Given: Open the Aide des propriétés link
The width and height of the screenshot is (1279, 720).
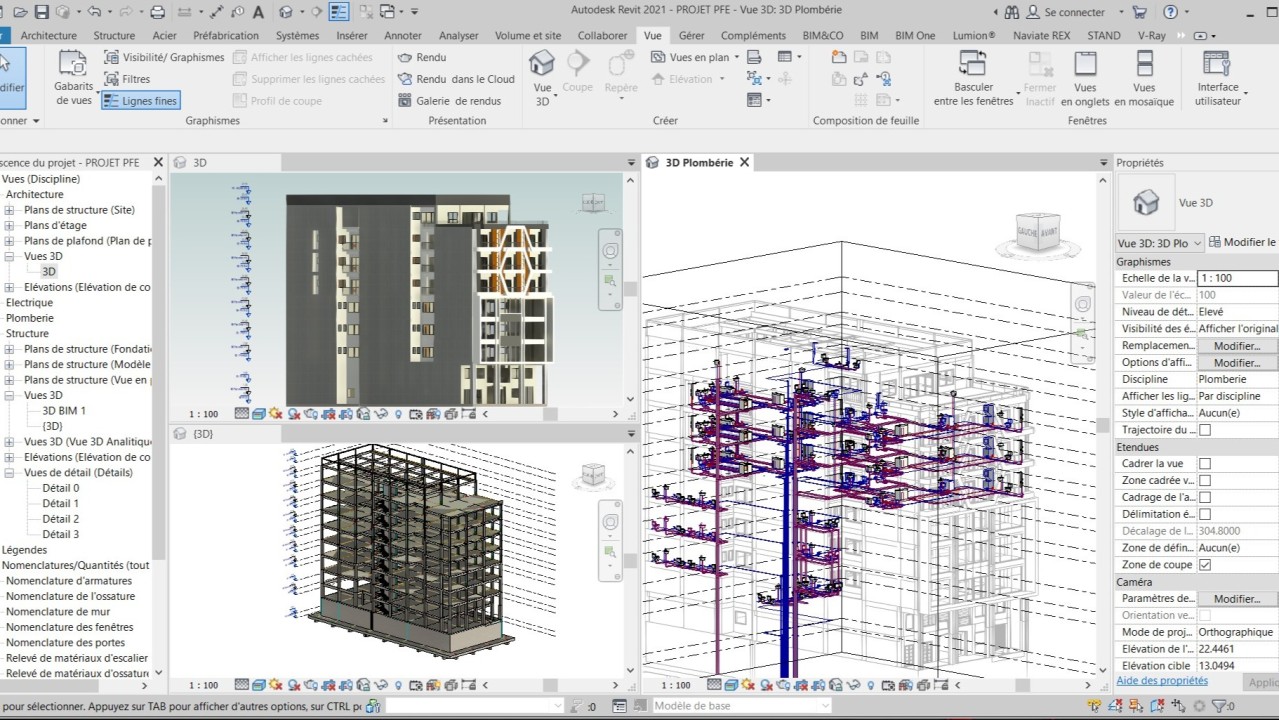Looking at the screenshot, I should click(1161, 681).
